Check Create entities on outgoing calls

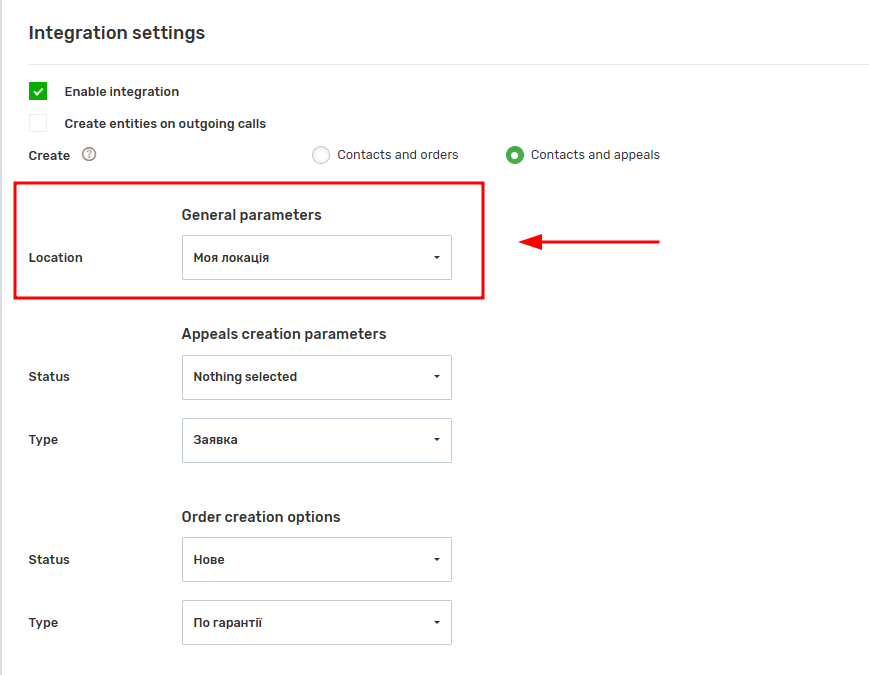coord(38,123)
